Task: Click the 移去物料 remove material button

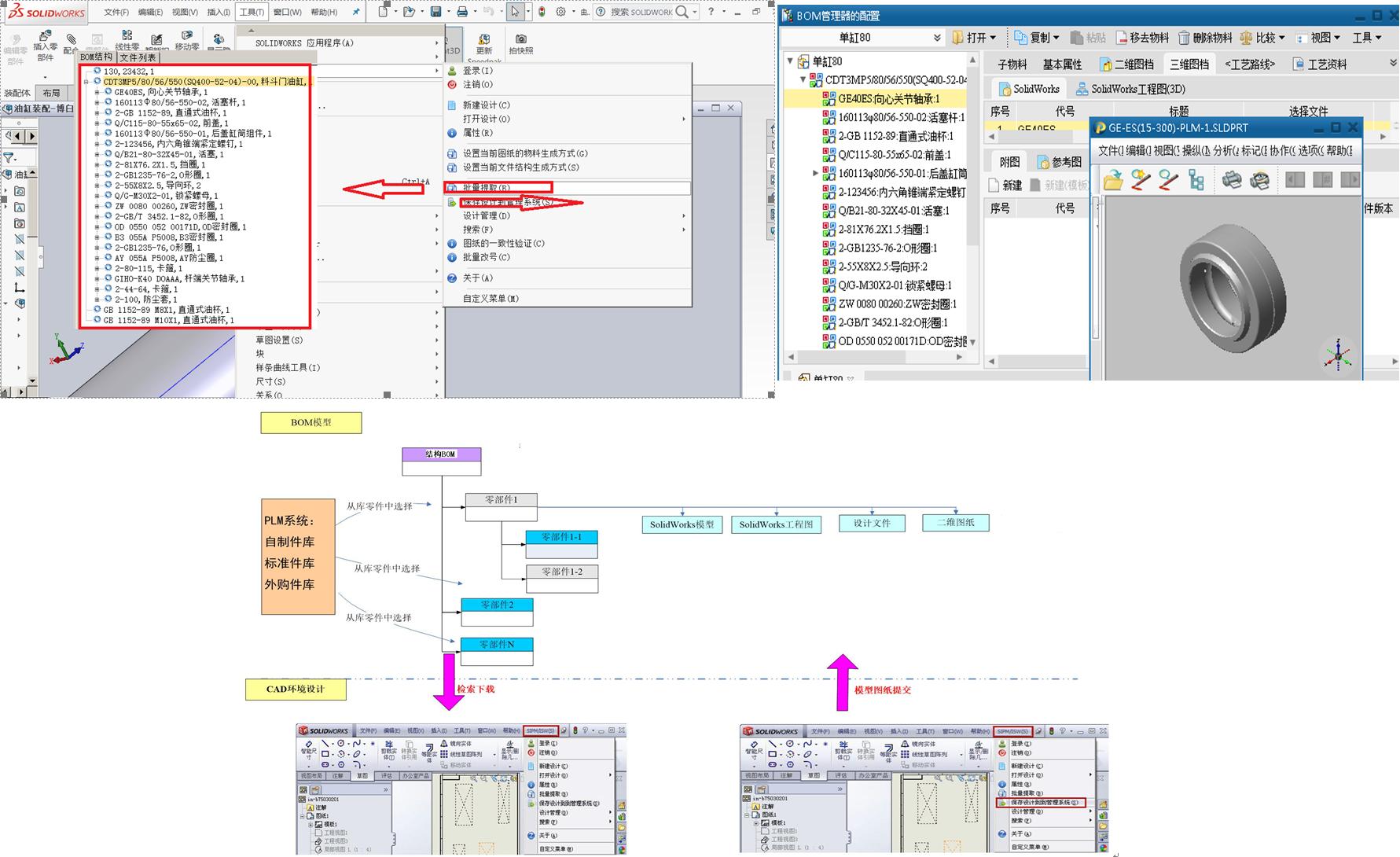Action: click(1142, 38)
